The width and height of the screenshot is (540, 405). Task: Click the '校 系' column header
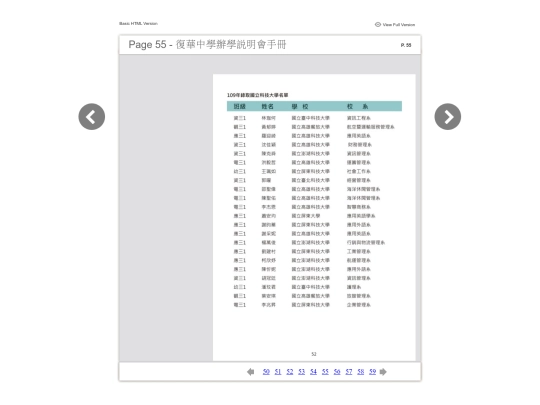[357, 106]
